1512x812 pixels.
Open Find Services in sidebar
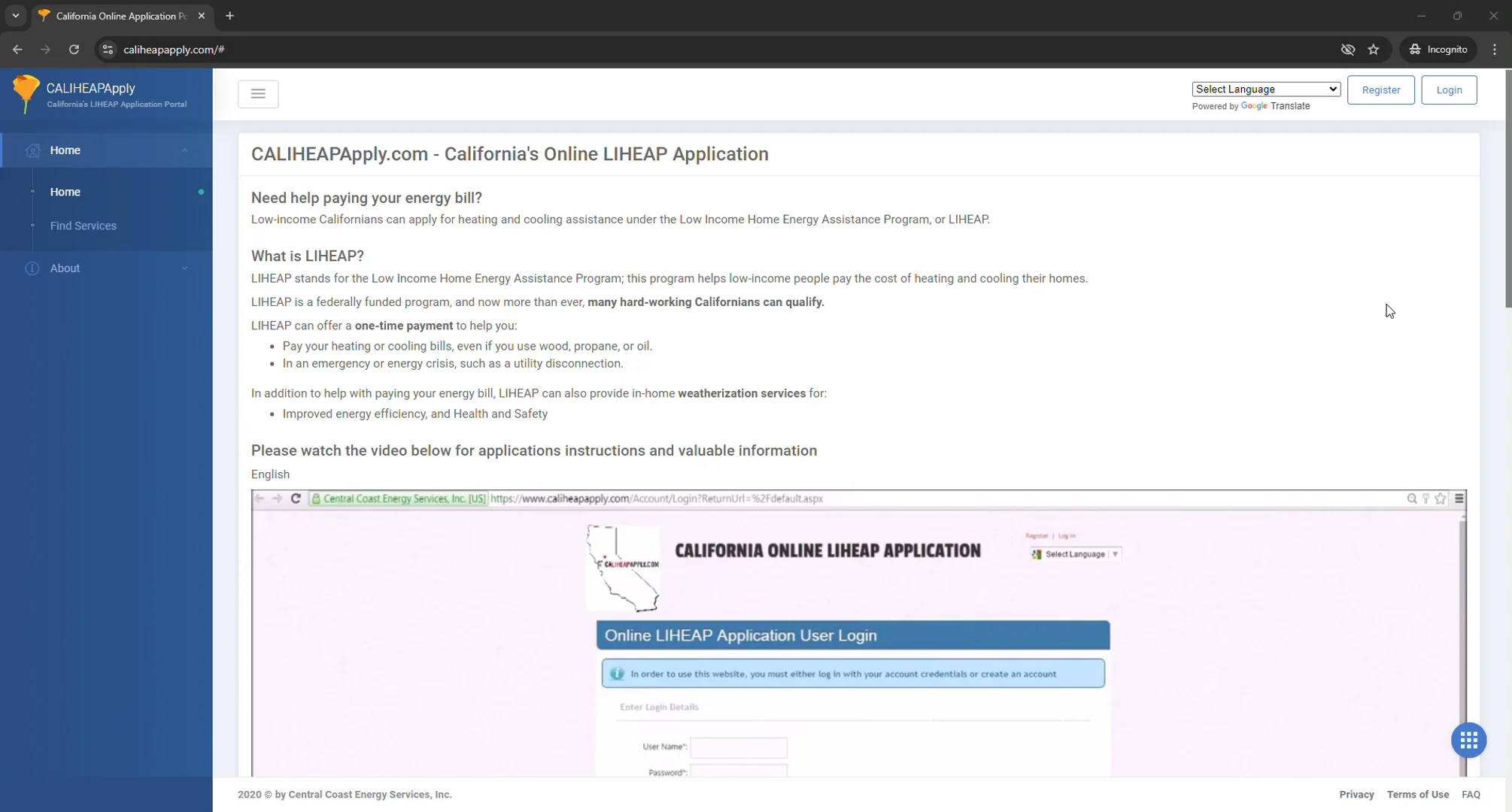click(x=83, y=226)
